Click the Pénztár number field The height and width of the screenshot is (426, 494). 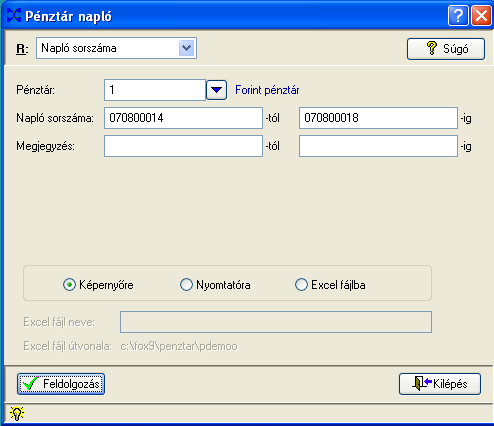coord(155,90)
